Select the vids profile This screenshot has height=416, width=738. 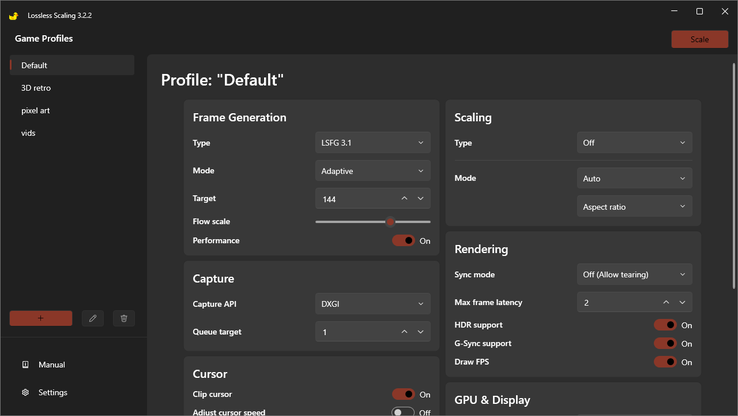(72, 133)
